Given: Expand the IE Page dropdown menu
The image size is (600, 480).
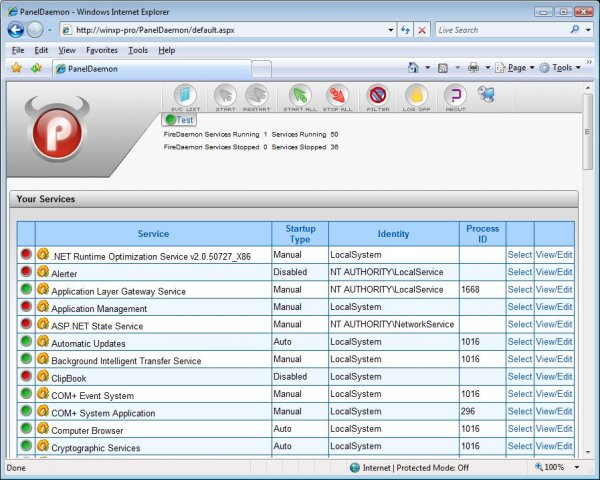Looking at the screenshot, I should click(x=518, y=68).
